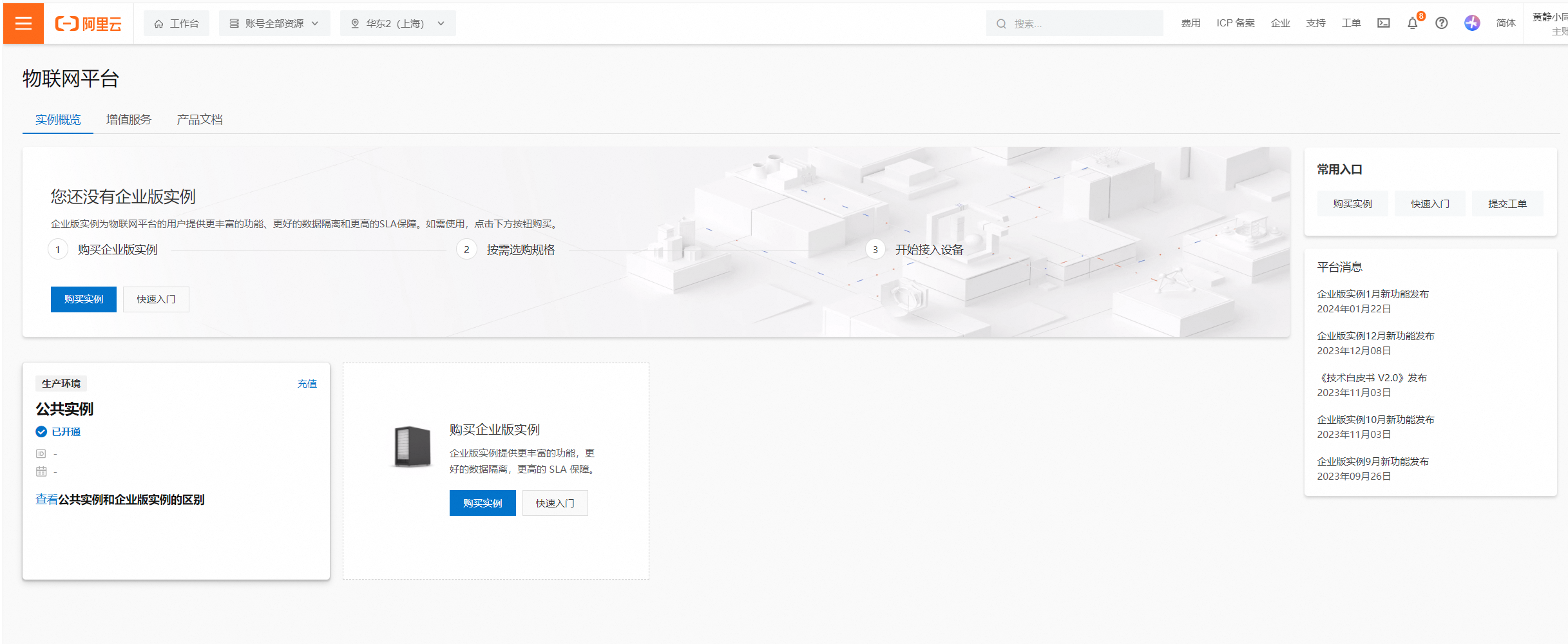This screenshot has width=1568, height=644.
Task: Click the Aliyun logo
Action: (x=88, y=24)
